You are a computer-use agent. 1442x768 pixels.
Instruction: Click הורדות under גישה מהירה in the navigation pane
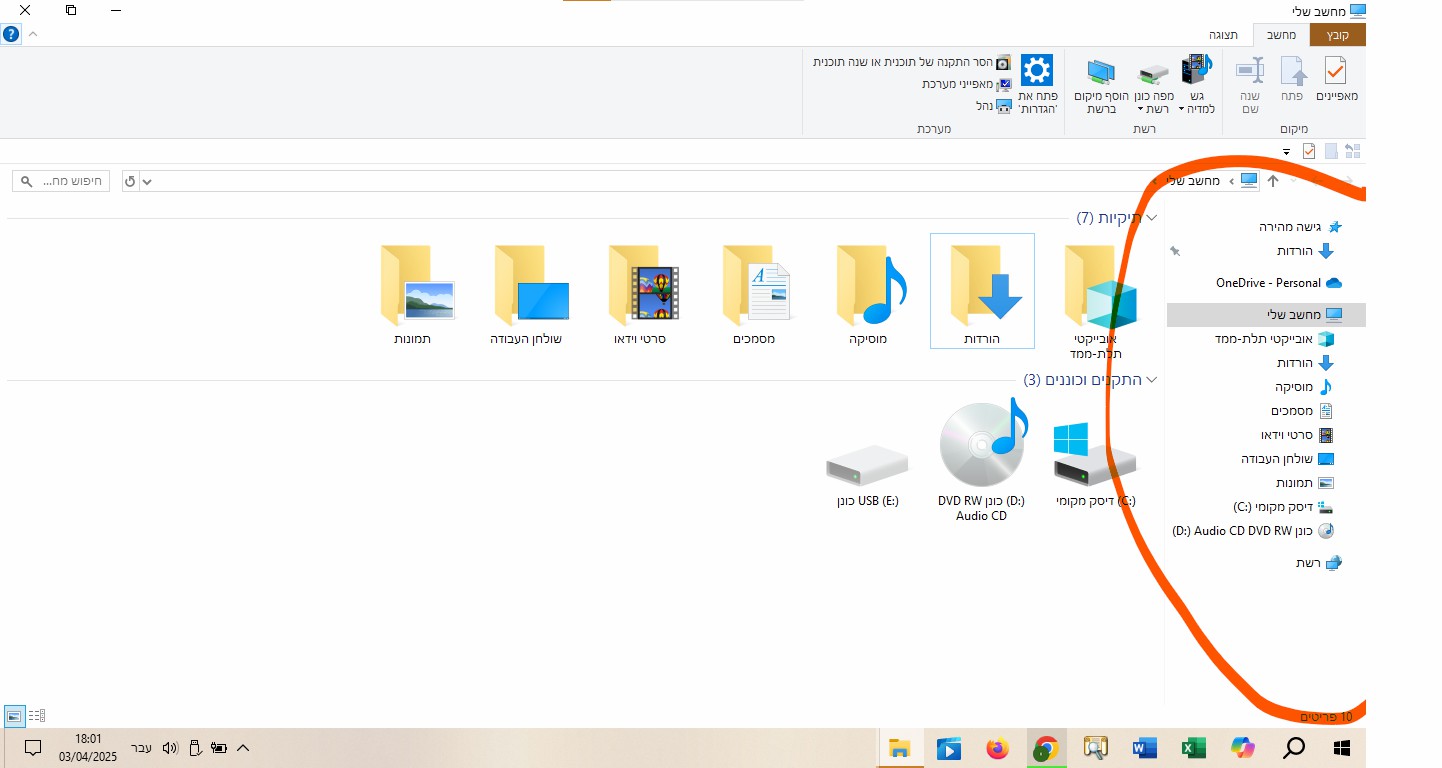tap(1305, 251)
